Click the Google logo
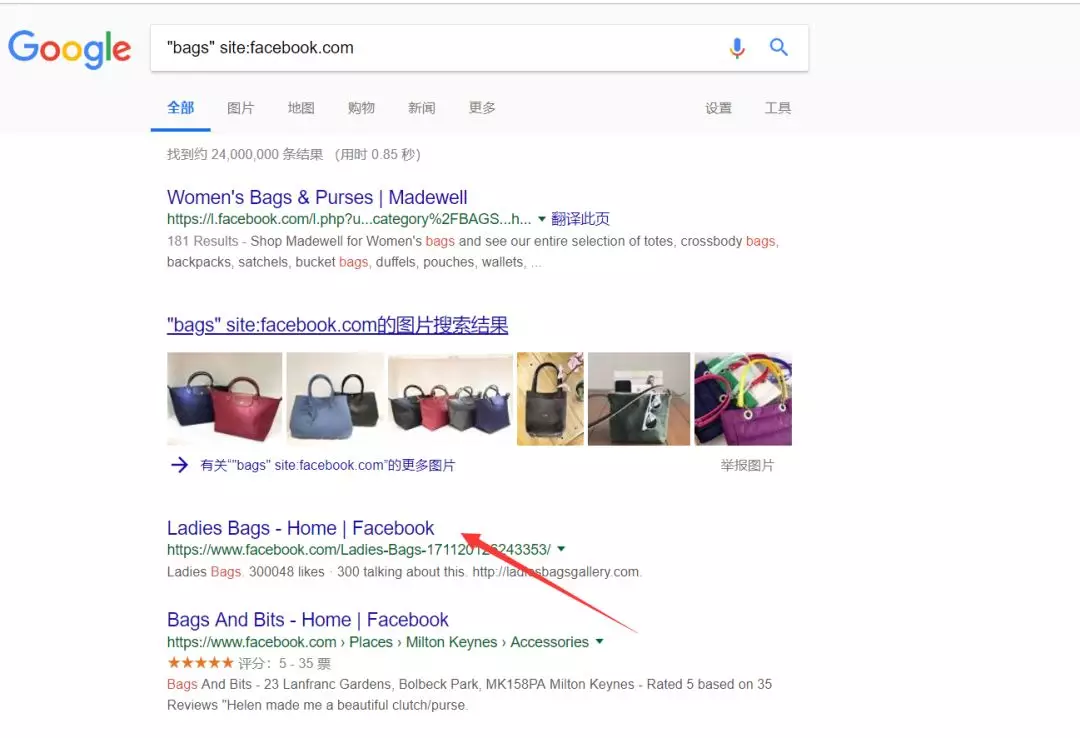 click(x=70, y=48)
